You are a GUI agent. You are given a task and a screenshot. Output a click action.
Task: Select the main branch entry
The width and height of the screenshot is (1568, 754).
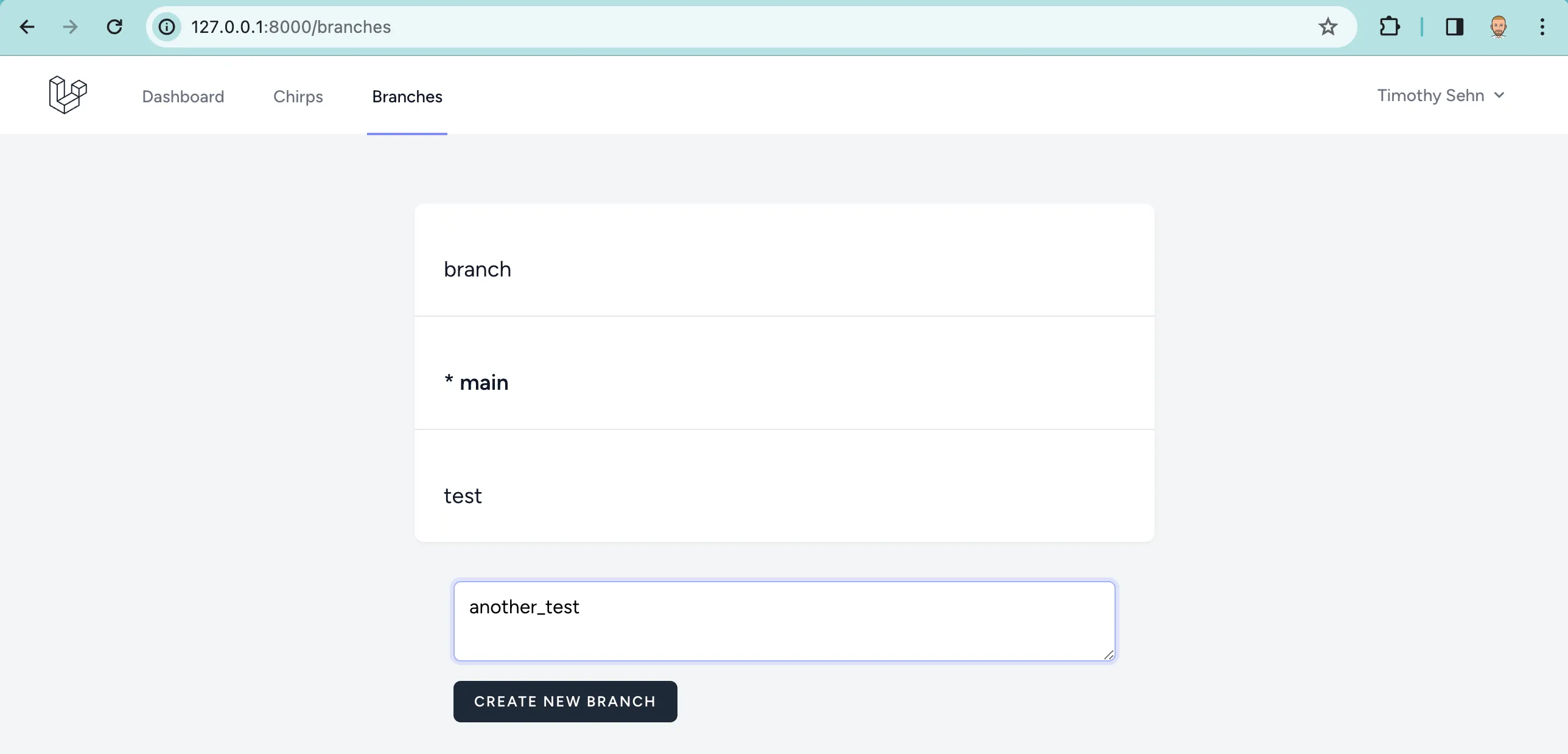tap(476, 382)
